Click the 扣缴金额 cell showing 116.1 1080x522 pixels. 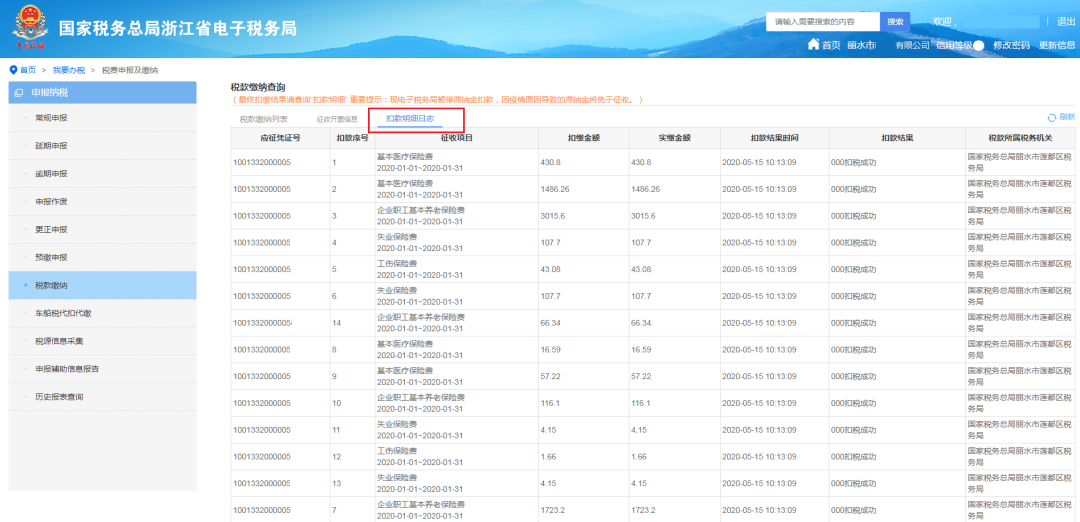pos(583,403)
